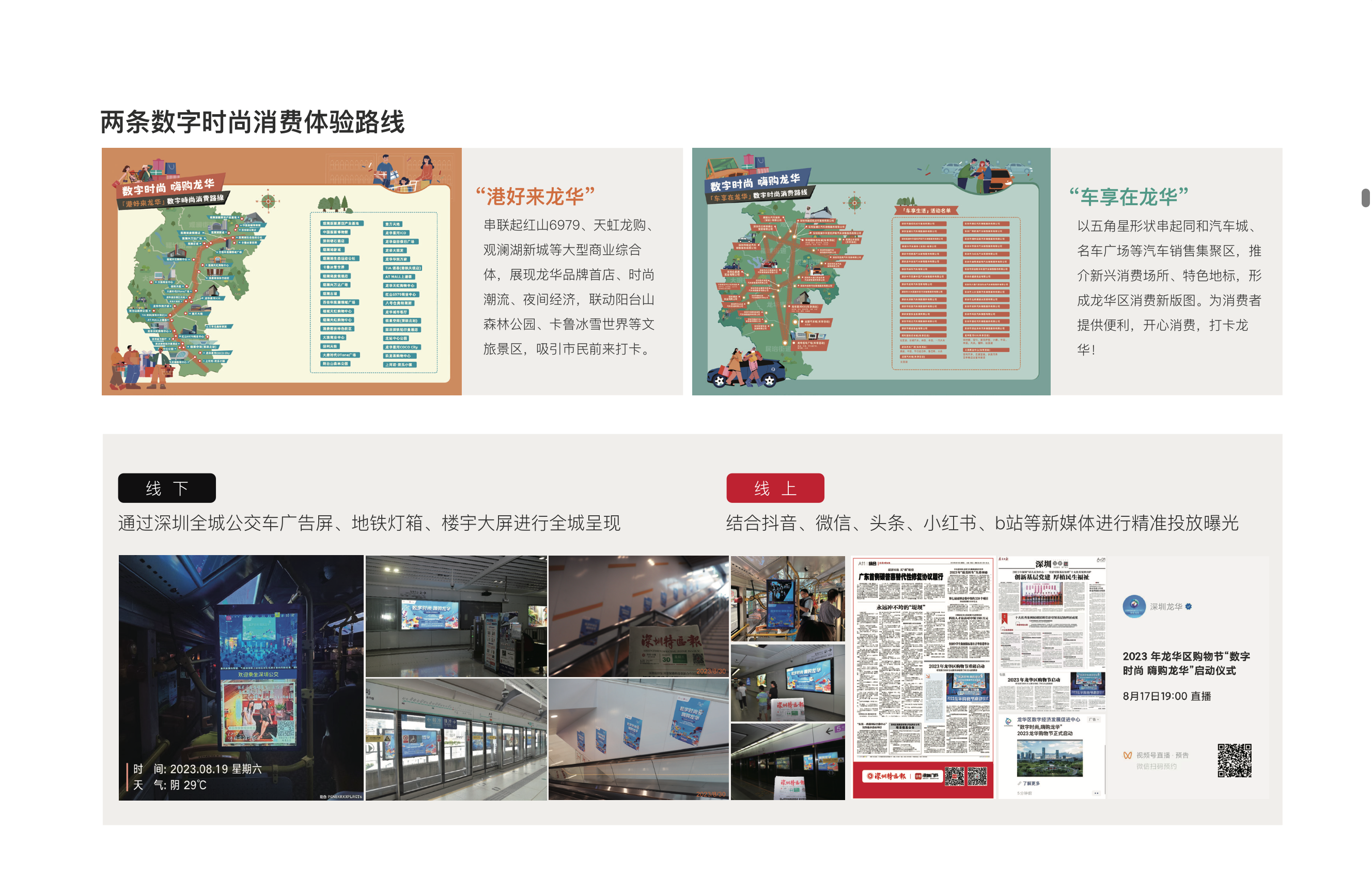Screen dimensions: 1372x890
Task: Click the 龙华区数字经济发展促进中心 logo icon
Action: point(1008,721)
